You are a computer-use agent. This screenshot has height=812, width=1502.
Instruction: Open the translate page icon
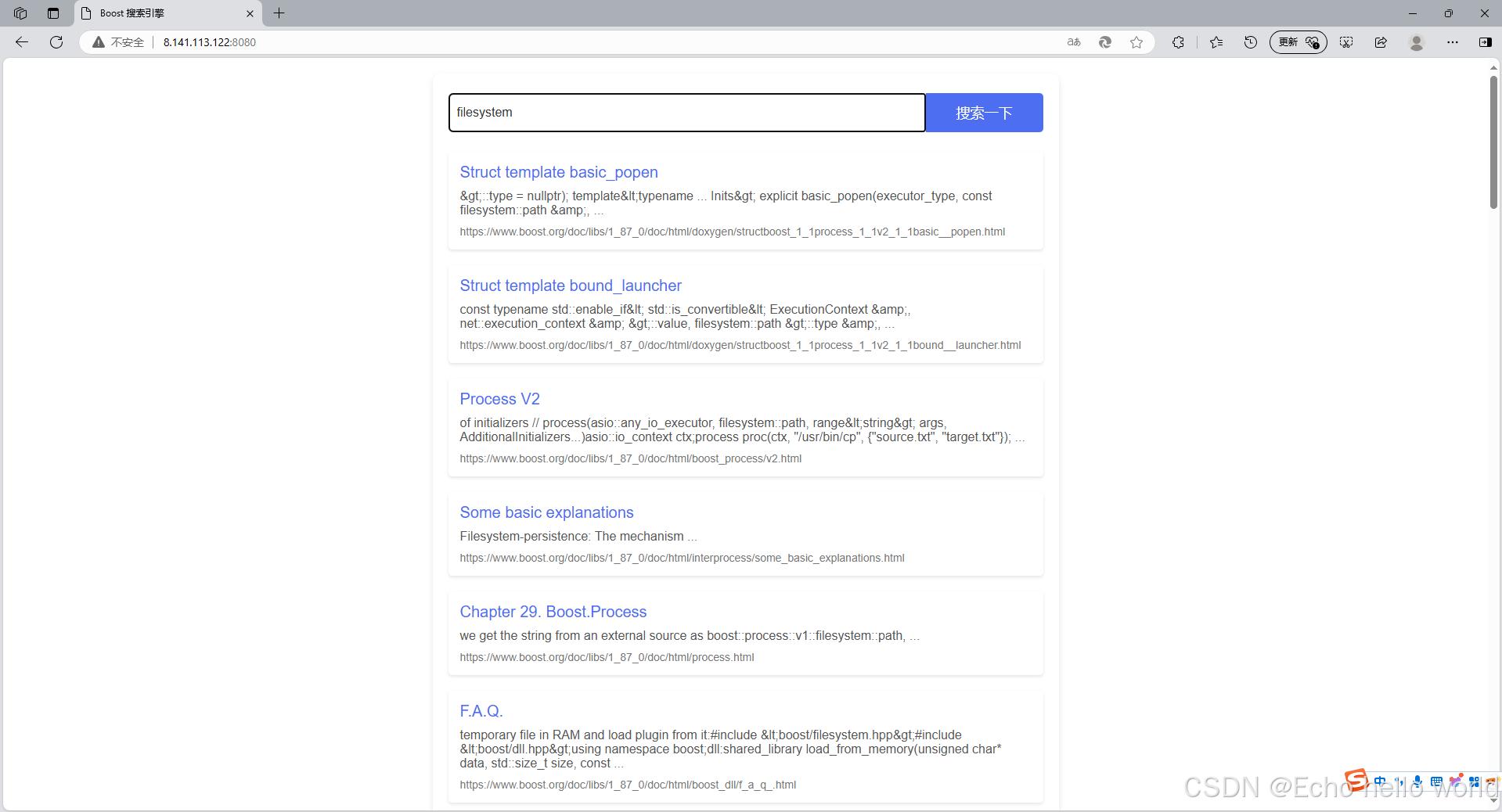1074,42
